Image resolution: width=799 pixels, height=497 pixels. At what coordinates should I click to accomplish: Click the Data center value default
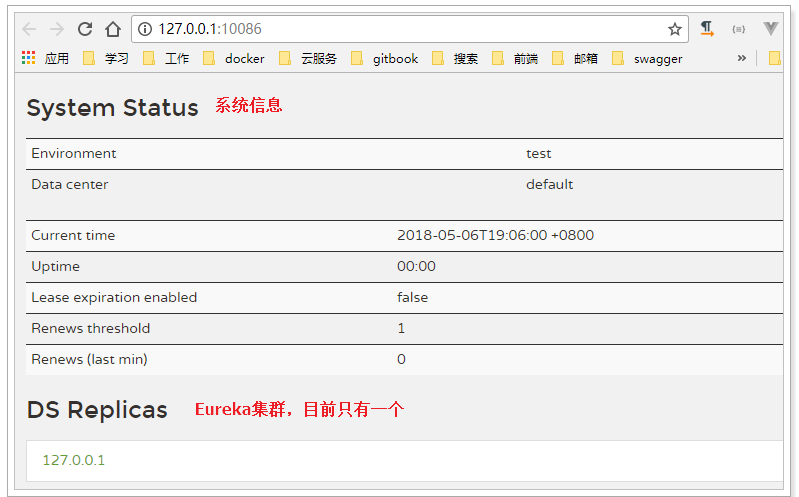coord(549,184)
